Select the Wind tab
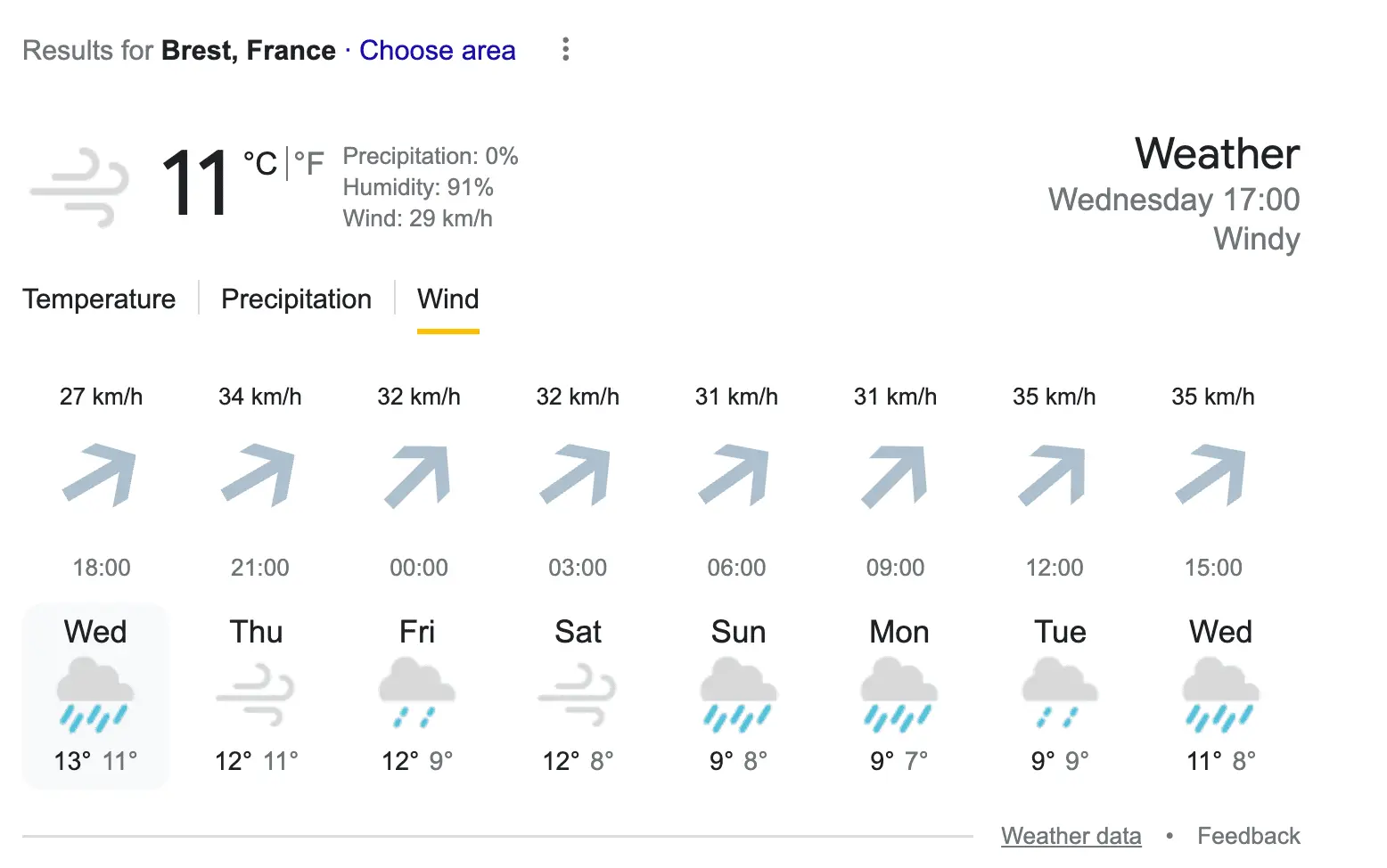This screenshot has width=1387, height=868. point(447,299)
